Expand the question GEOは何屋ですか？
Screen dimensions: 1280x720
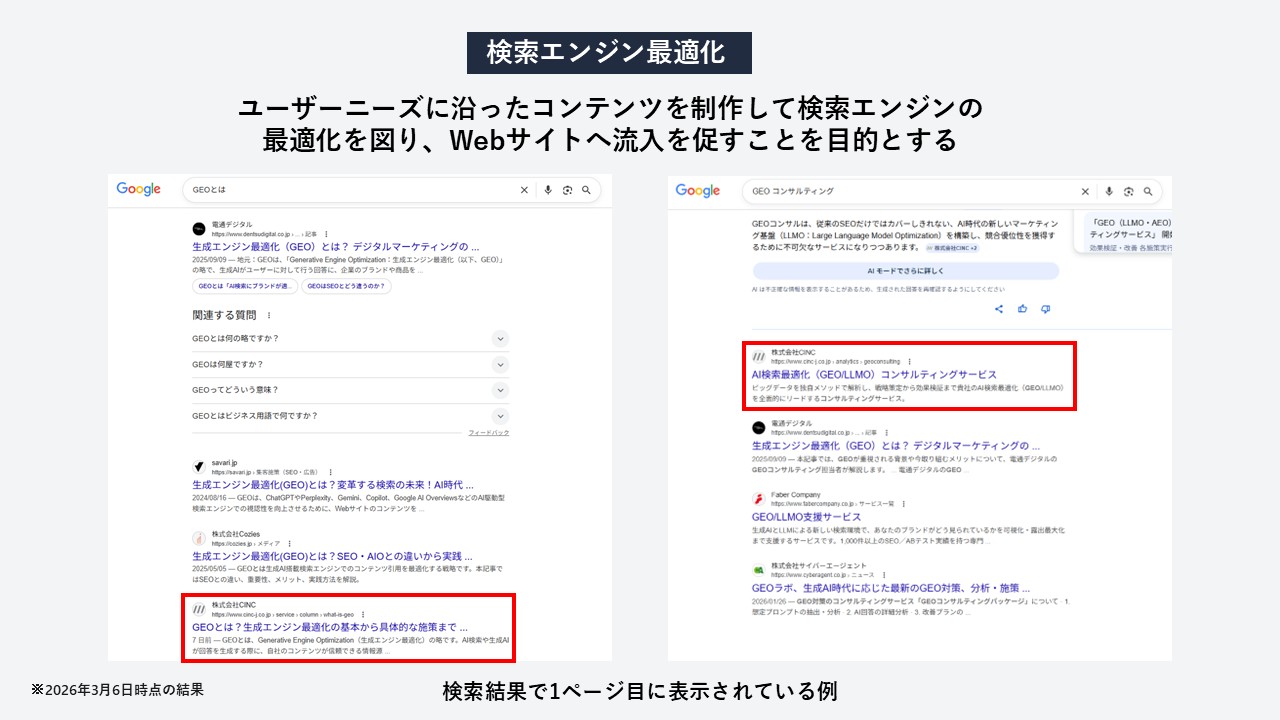[x=500, y=364]
